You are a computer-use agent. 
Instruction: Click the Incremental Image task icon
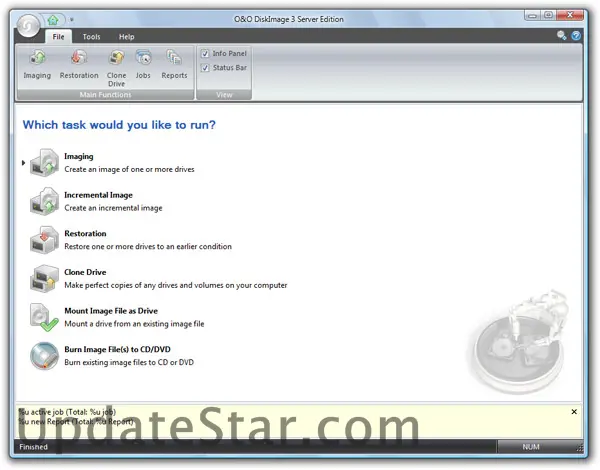[x=44, y=201]
